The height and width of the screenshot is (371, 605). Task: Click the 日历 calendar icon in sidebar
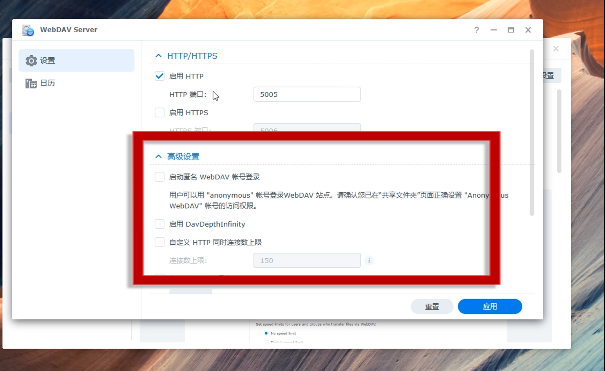(x=31, y=83)
